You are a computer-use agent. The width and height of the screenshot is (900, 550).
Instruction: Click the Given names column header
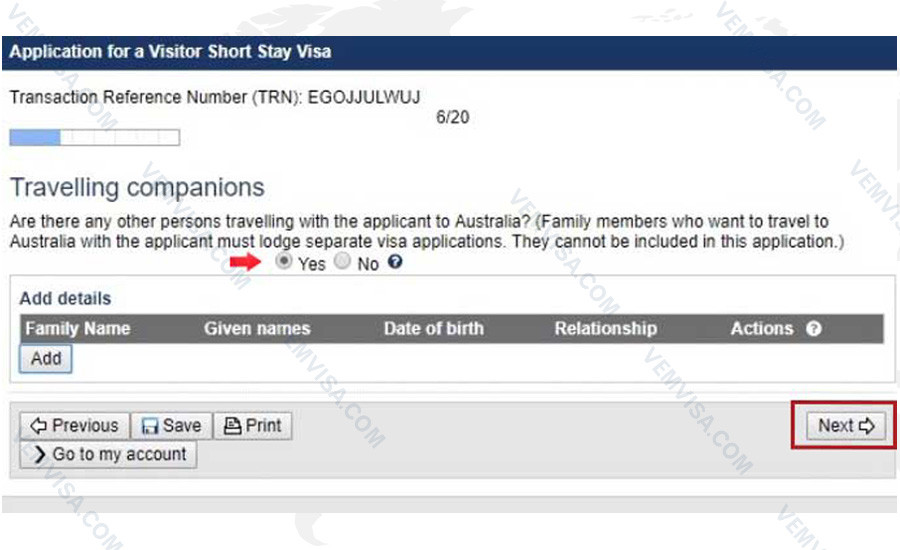point(257,328)
